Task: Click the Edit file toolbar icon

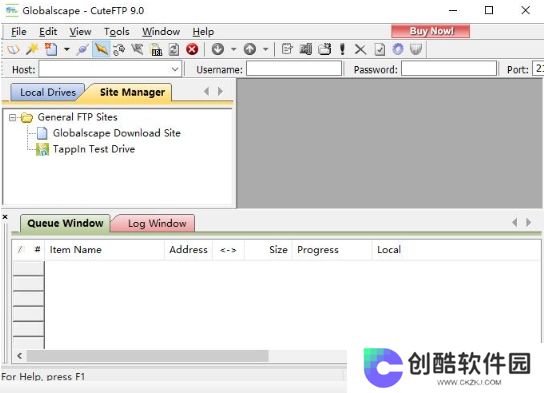Action: pyautogui.click(x=287, y=49)
